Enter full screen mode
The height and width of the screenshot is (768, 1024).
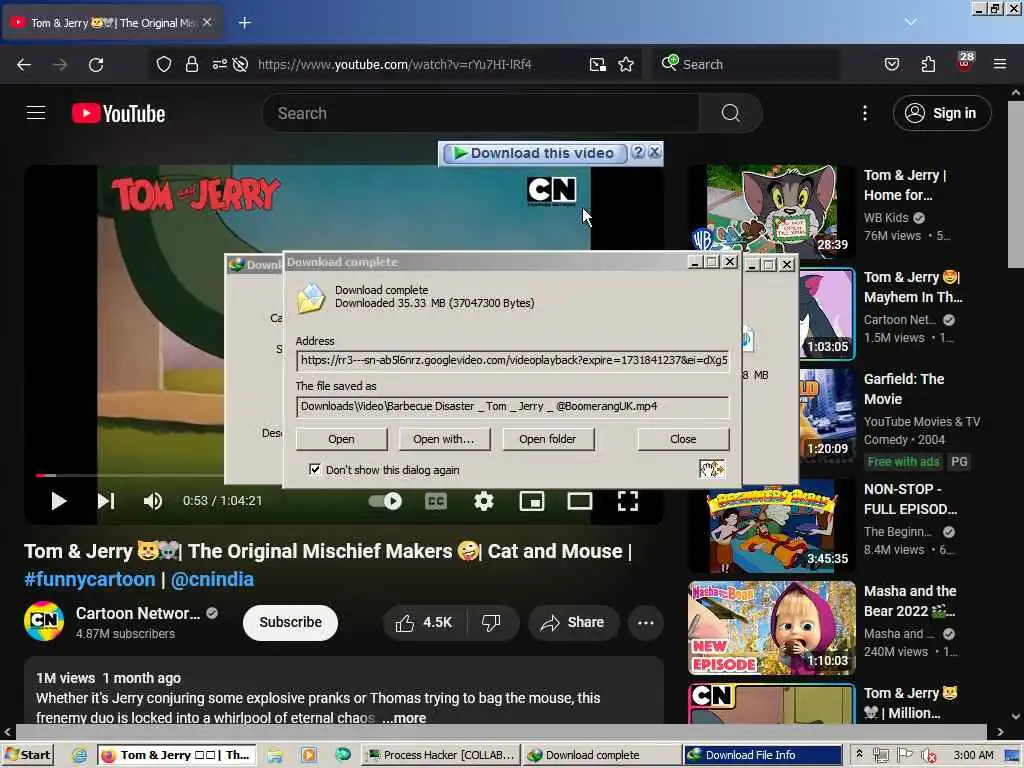click(628, 501)
